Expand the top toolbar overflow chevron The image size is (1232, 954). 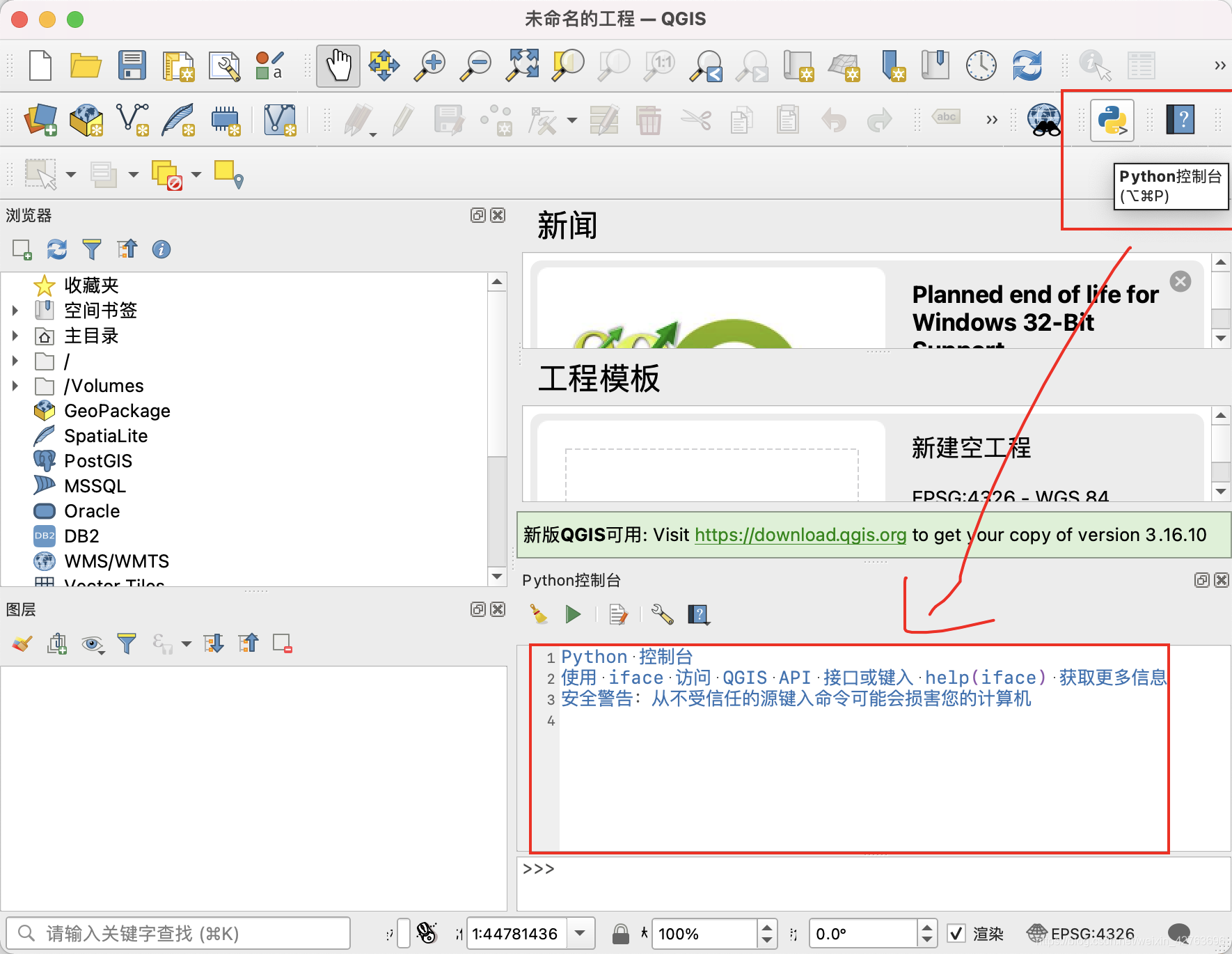coord(1219,65)
